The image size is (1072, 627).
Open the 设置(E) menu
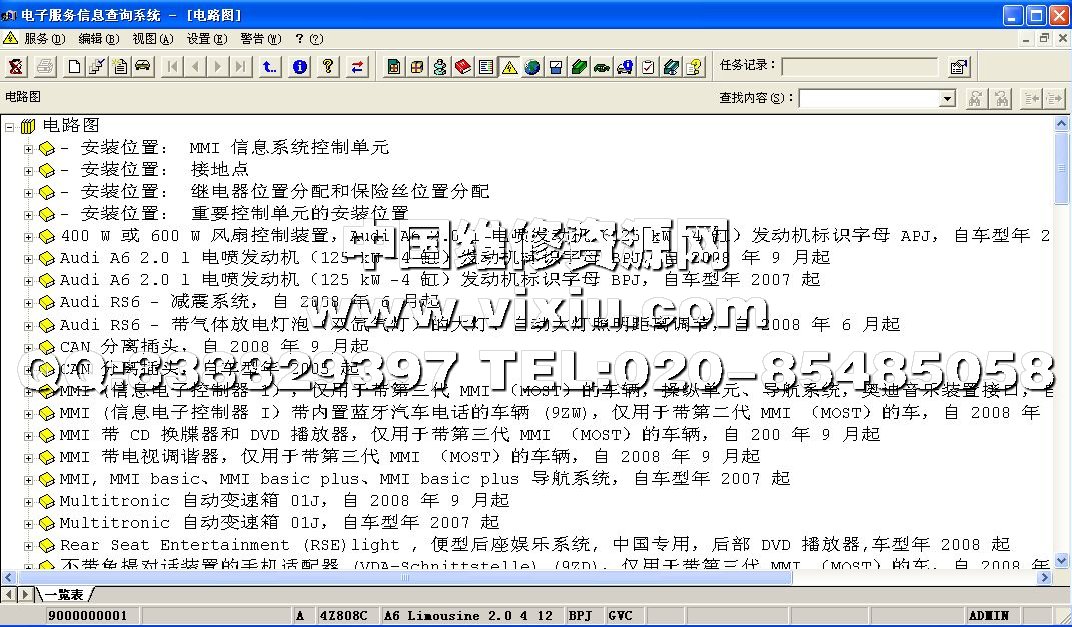coord(206,39)
